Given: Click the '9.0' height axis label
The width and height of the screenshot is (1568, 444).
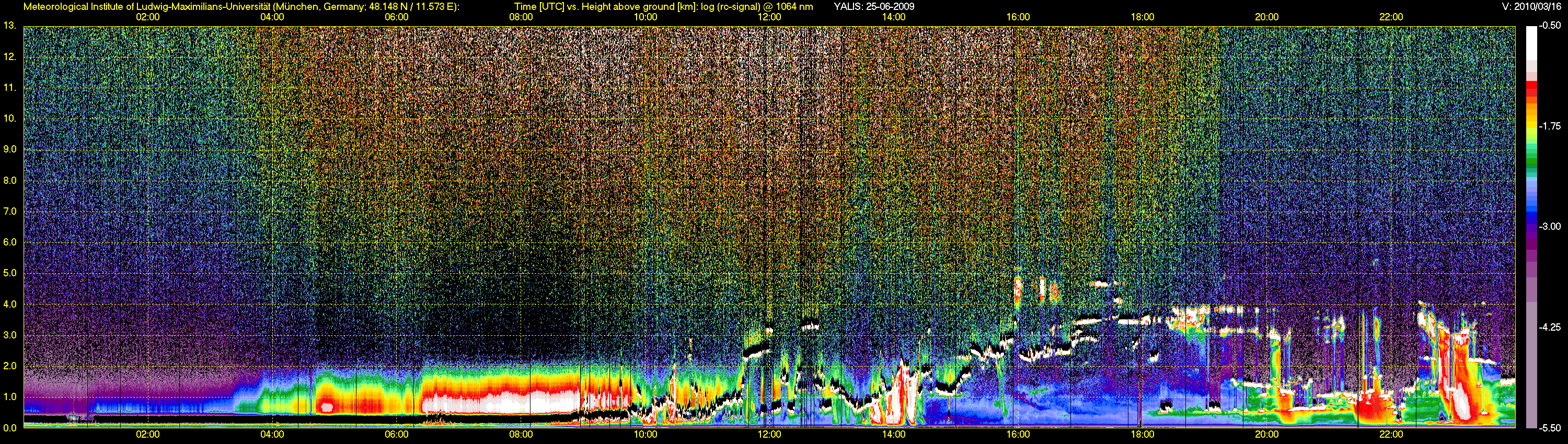Looking at the screenshot, I should click(x=10, y=149).
